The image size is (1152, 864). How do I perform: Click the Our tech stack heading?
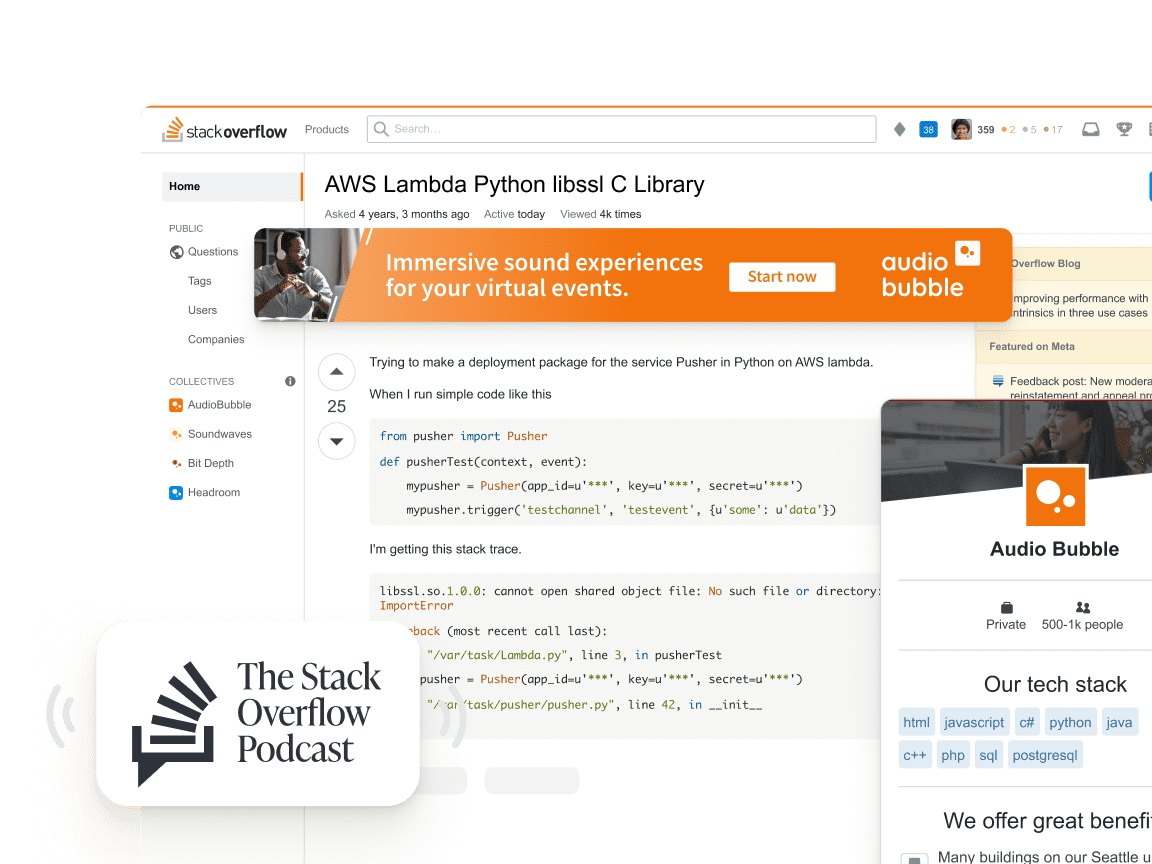click(x=1055, y=685)
